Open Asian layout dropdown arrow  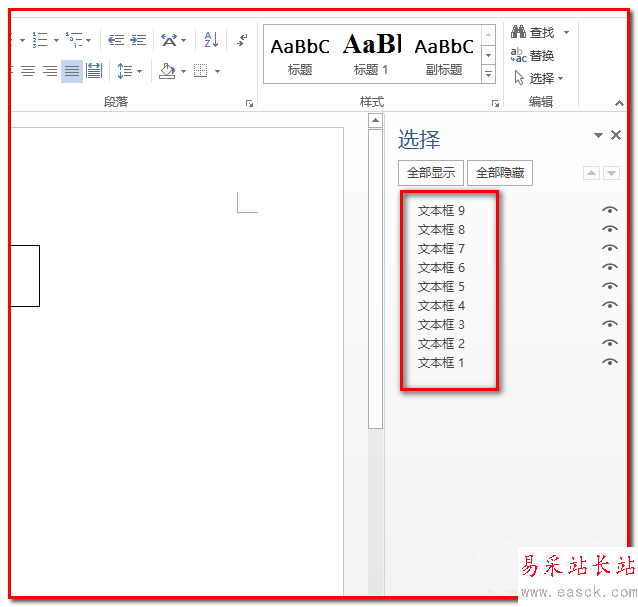click(184, 40)
